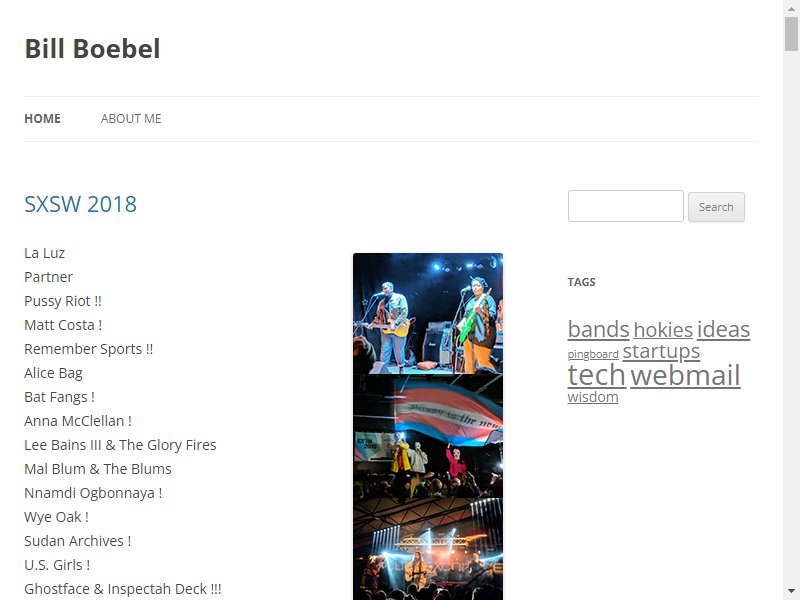
Task: Open the webmail tag
Action: point(685,376)
